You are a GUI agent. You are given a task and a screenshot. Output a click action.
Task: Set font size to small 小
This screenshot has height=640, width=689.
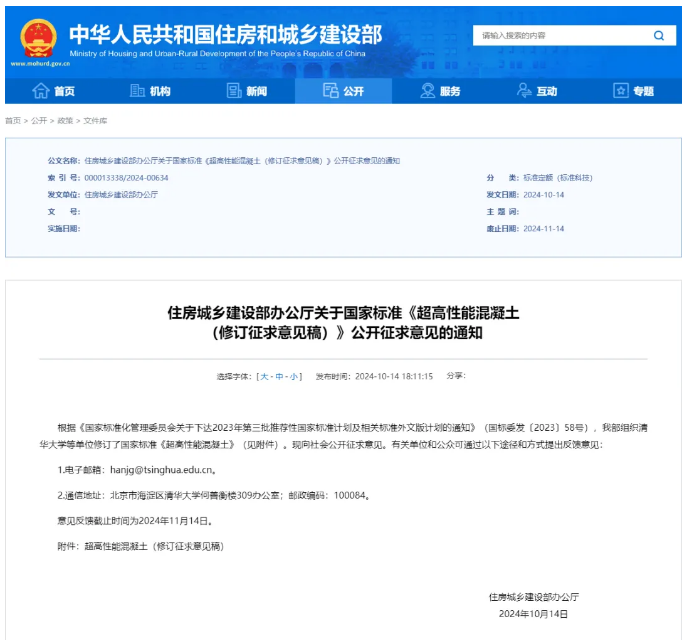[x=293, y=376]
